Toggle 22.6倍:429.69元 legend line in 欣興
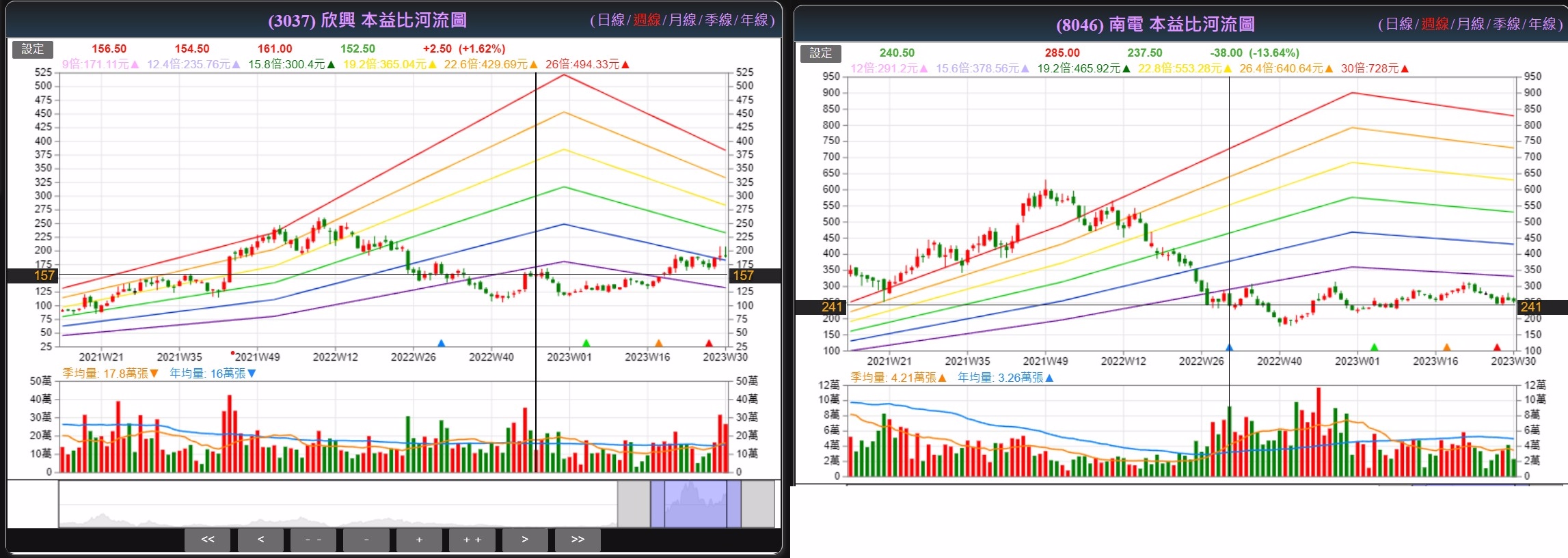Screen dimensions: 1568x558 491,64
